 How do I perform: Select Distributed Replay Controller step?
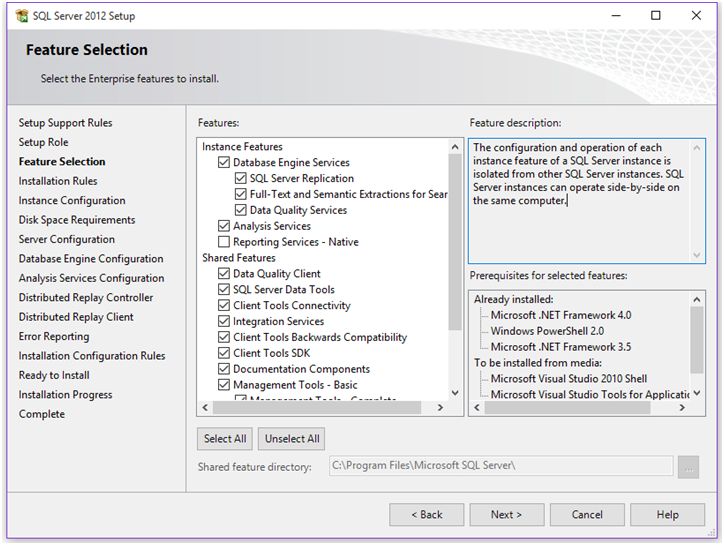(x=86, y=297)
